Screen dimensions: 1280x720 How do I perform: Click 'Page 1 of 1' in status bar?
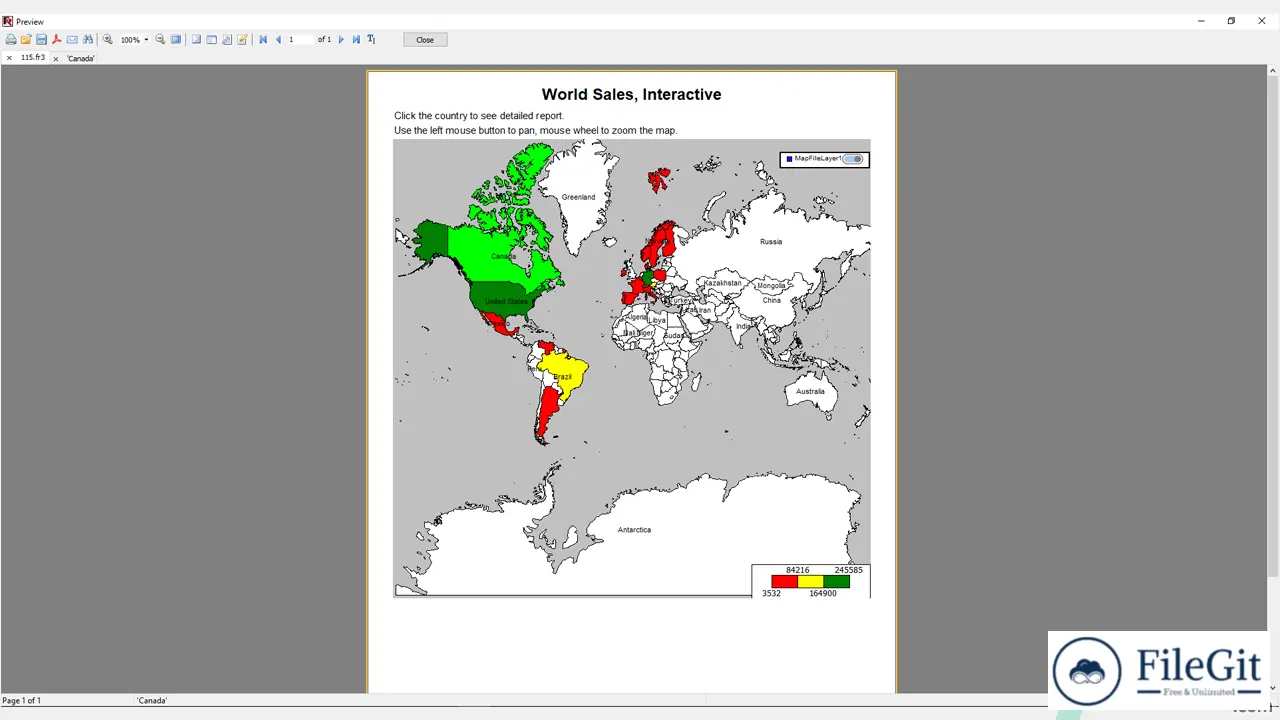[x=21, y=701]
